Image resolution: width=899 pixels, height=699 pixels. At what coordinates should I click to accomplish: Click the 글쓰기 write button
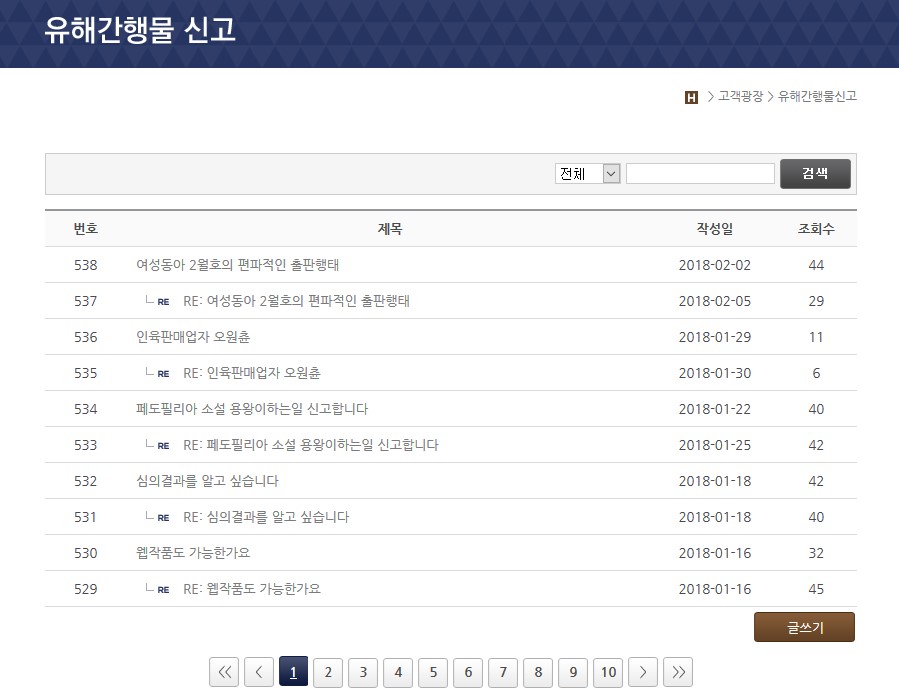[x=804, y=627]
